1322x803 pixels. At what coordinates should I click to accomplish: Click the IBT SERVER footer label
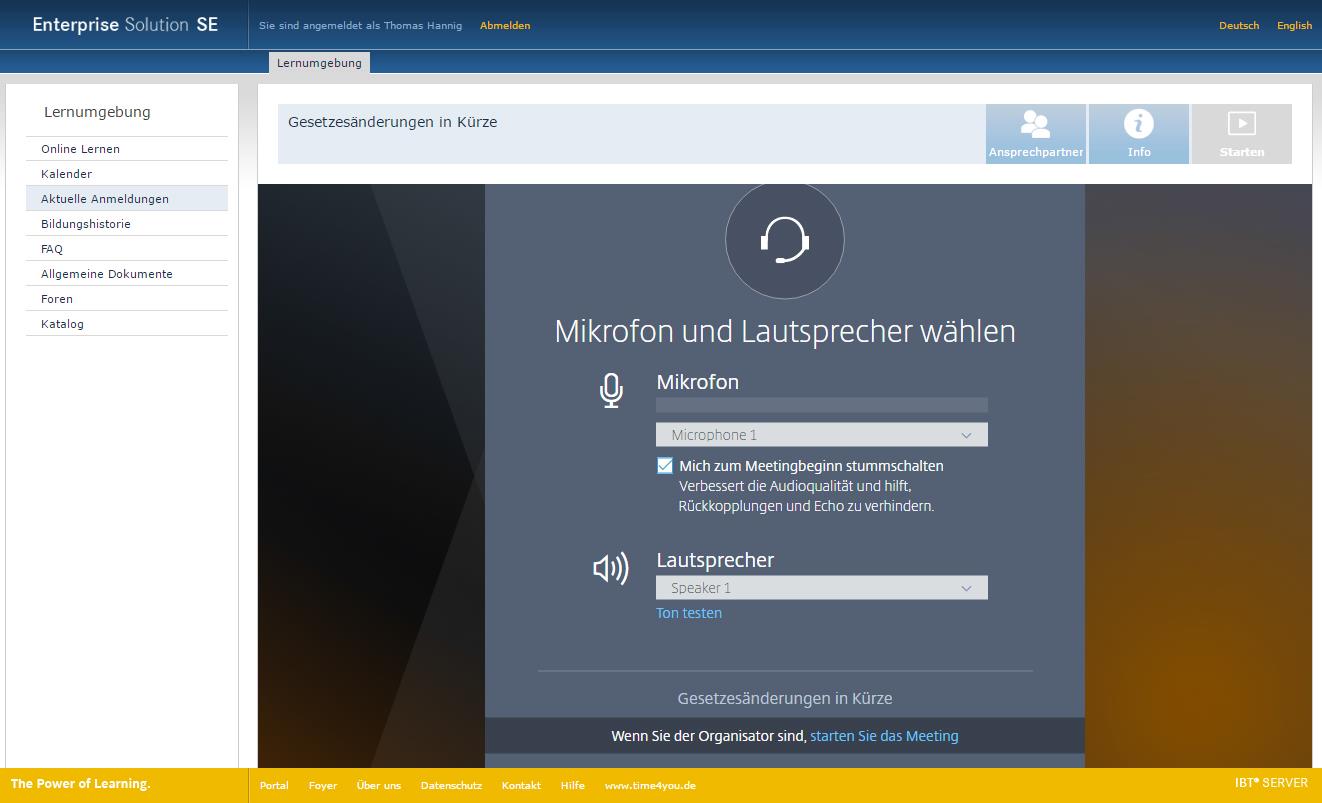(x=1271, y=783)
